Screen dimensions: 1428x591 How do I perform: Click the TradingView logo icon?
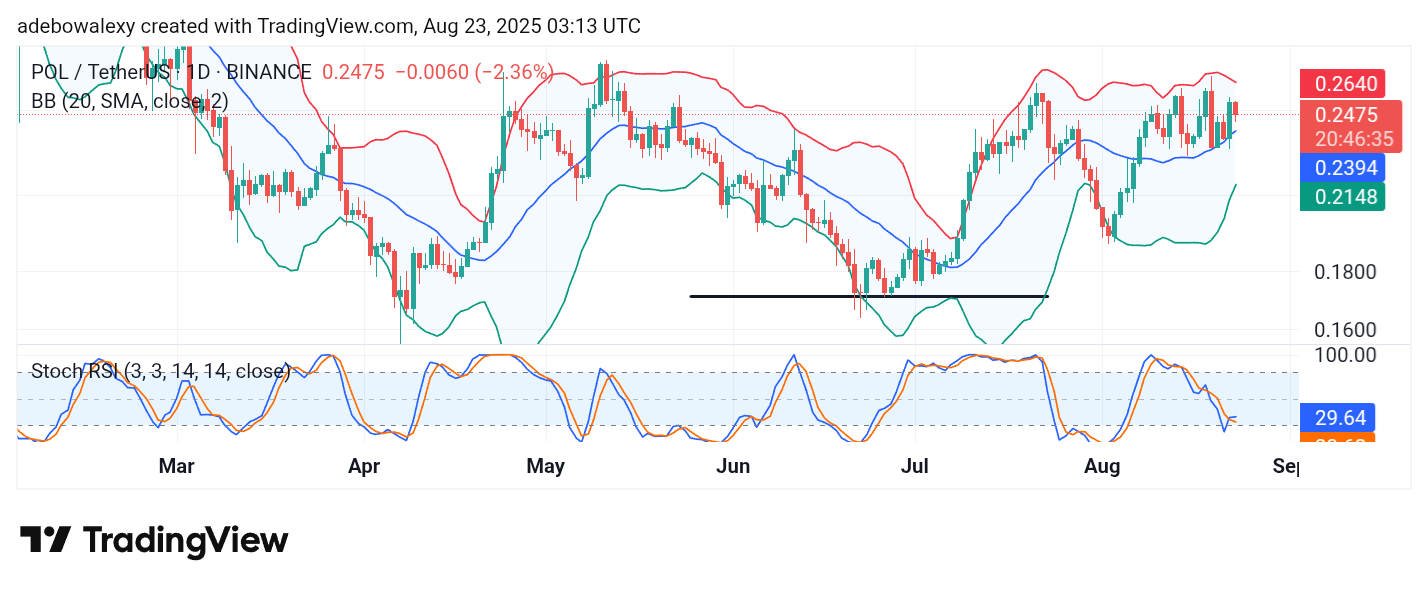click(x=45, y=540)
